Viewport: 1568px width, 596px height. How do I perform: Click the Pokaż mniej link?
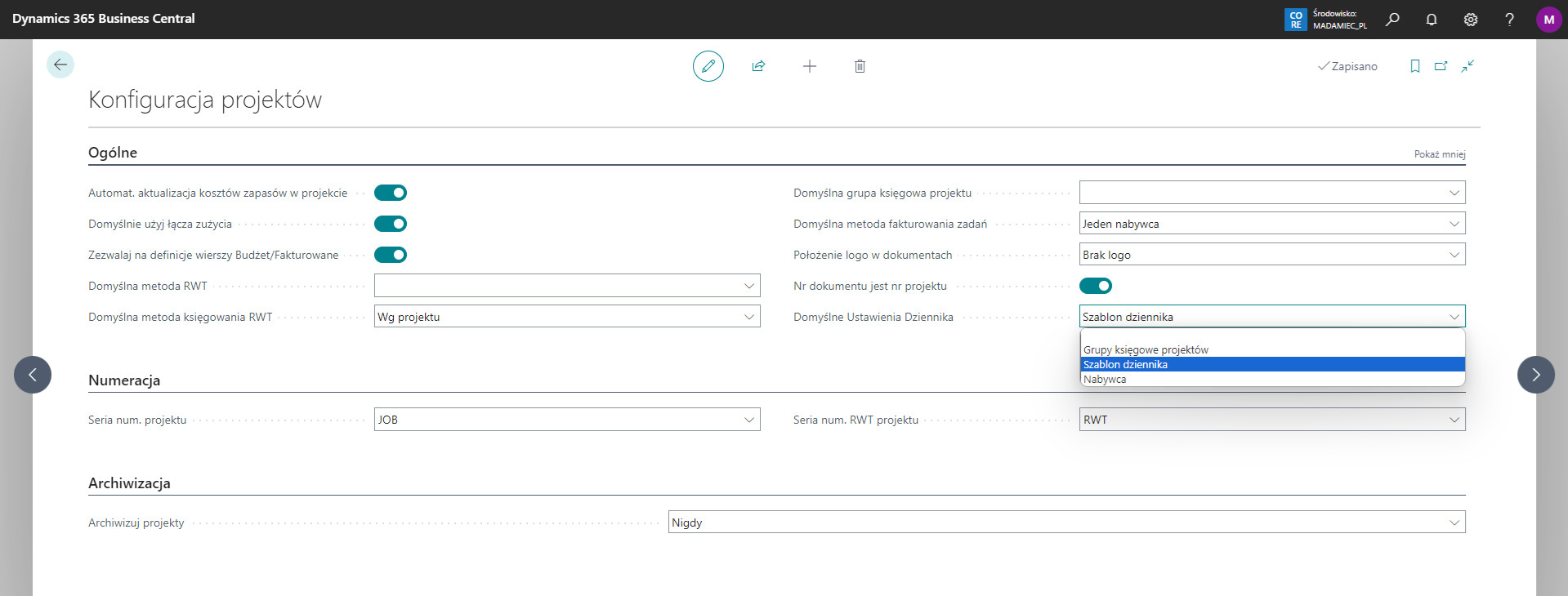point(1439,154)
